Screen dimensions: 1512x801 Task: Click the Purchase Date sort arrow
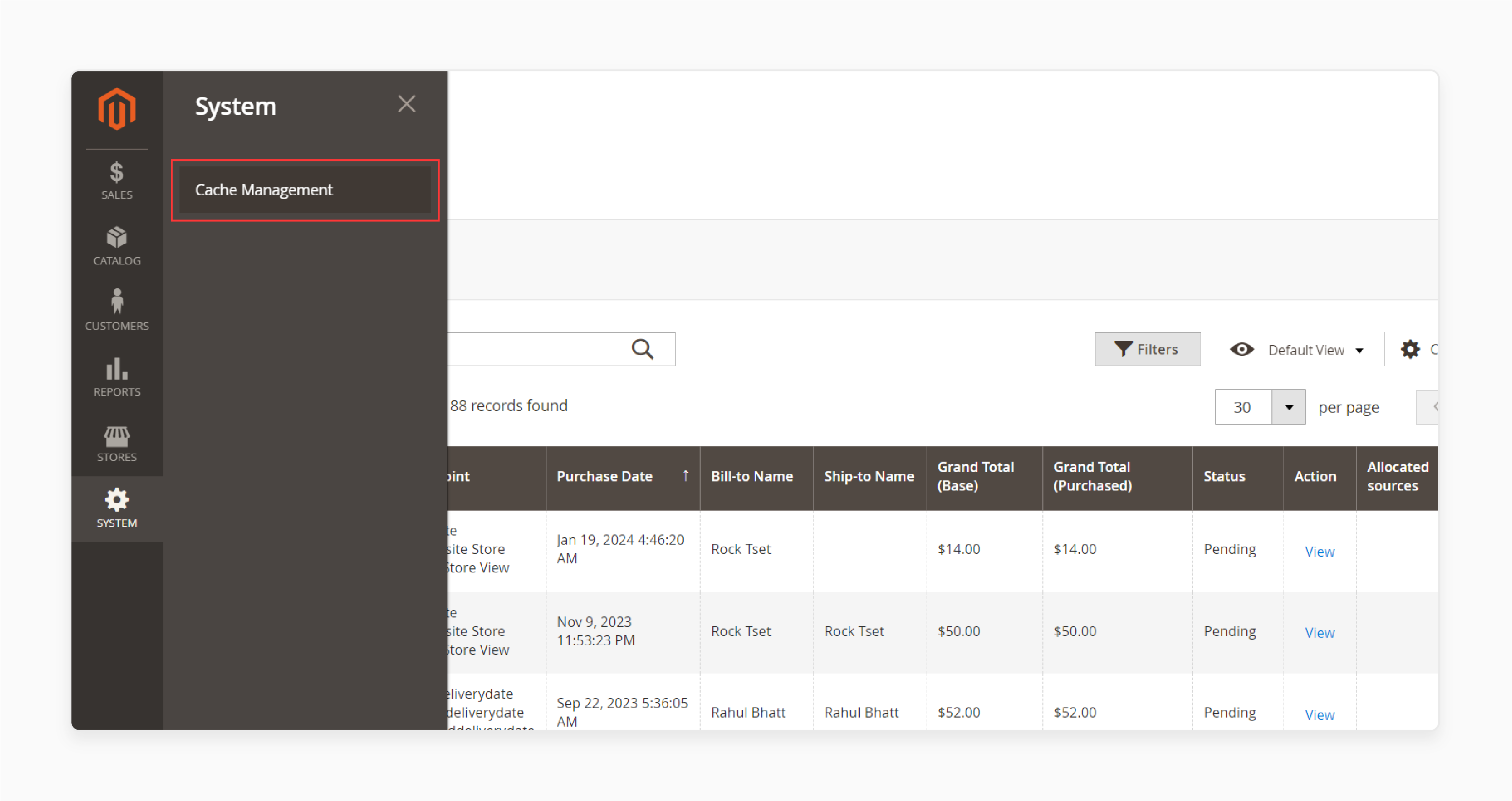click(x=685, y=476)
